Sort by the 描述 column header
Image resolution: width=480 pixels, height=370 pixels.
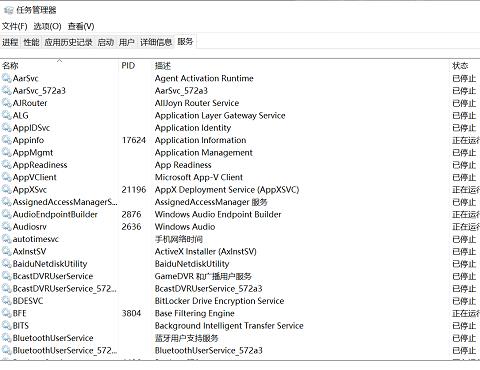click(x=163, y=66)
